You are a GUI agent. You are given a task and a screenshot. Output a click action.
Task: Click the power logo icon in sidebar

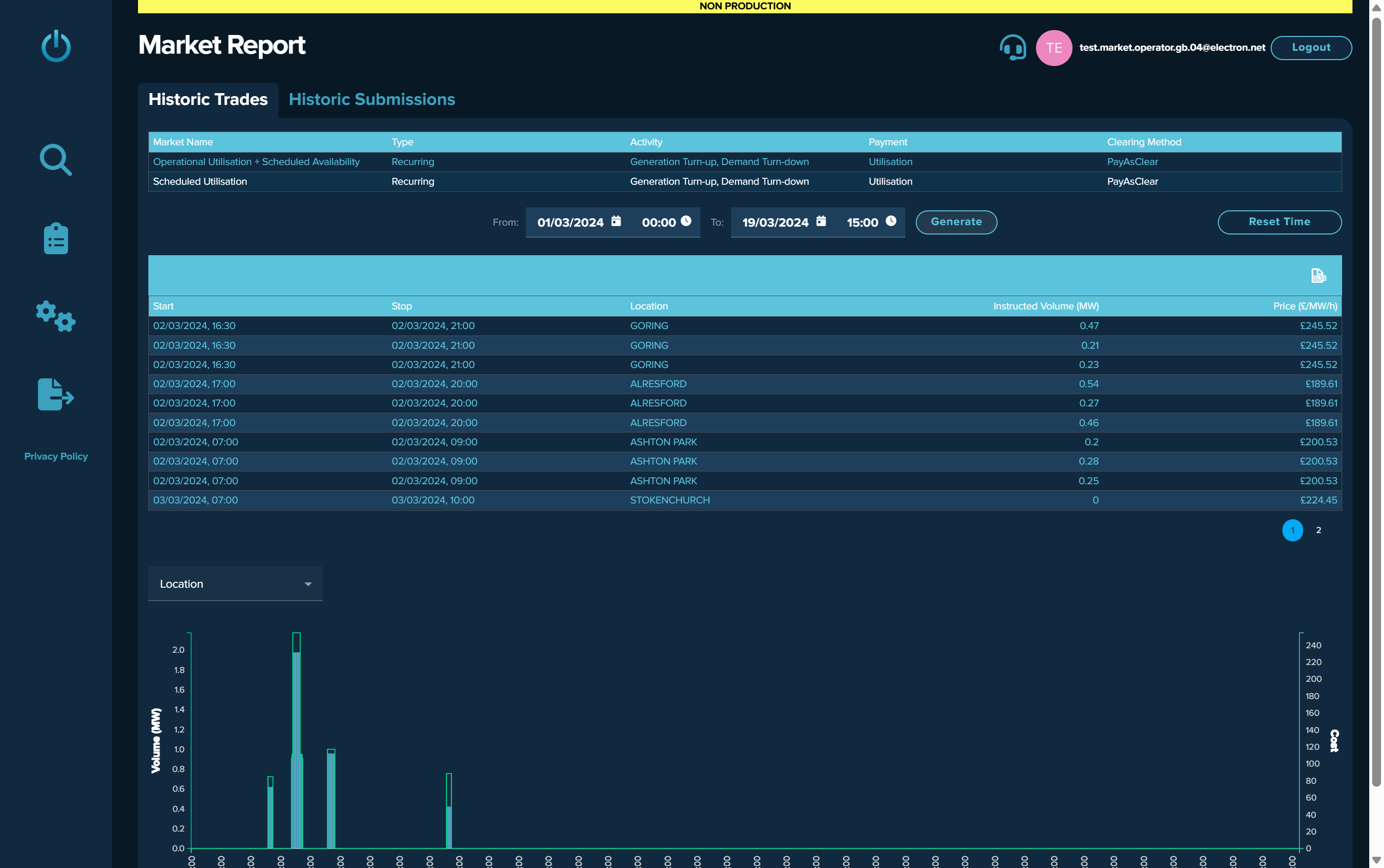click(x=56, y=46)
